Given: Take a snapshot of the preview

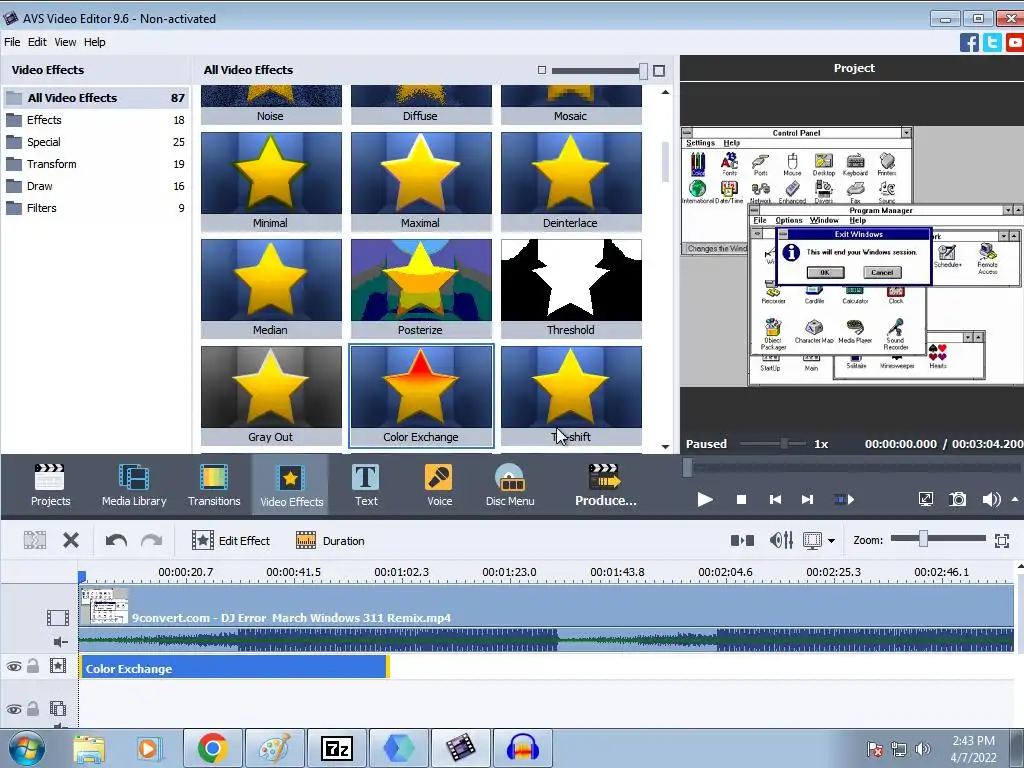Looking at the screenshot, I should 957,500.
